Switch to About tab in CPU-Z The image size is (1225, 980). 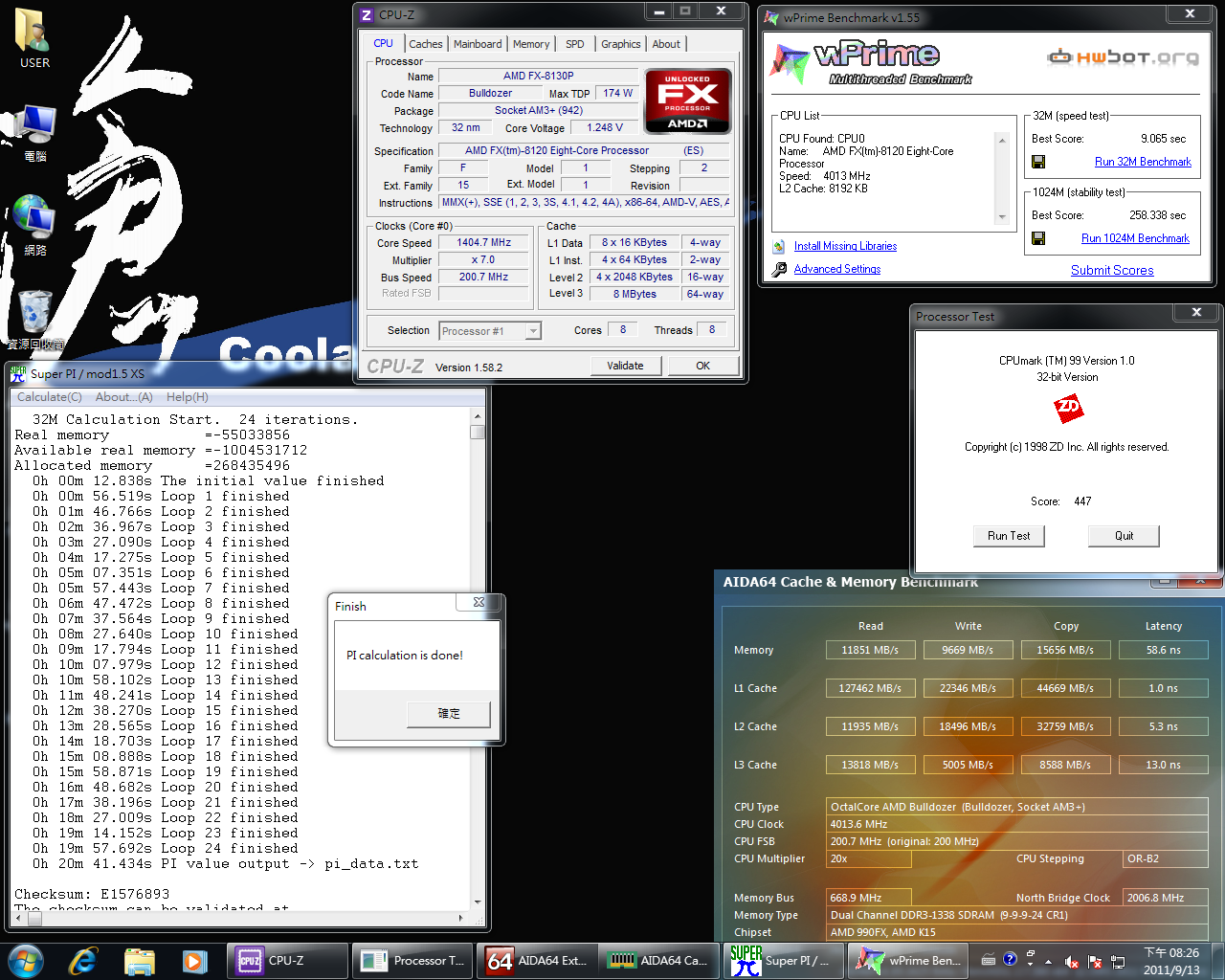tap(666, 44)
